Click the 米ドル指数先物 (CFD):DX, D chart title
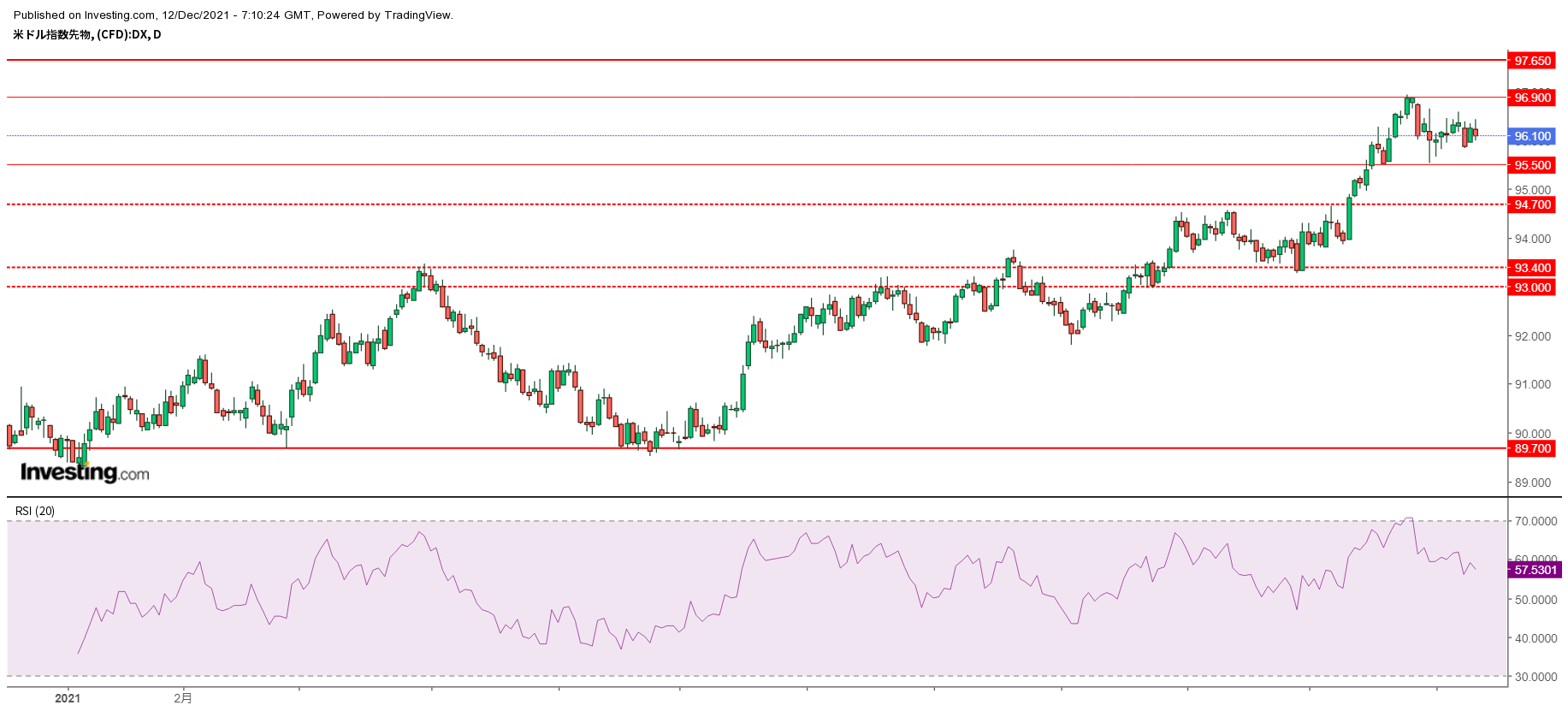The image size is (1568, 711). click(x=87, y=34)
